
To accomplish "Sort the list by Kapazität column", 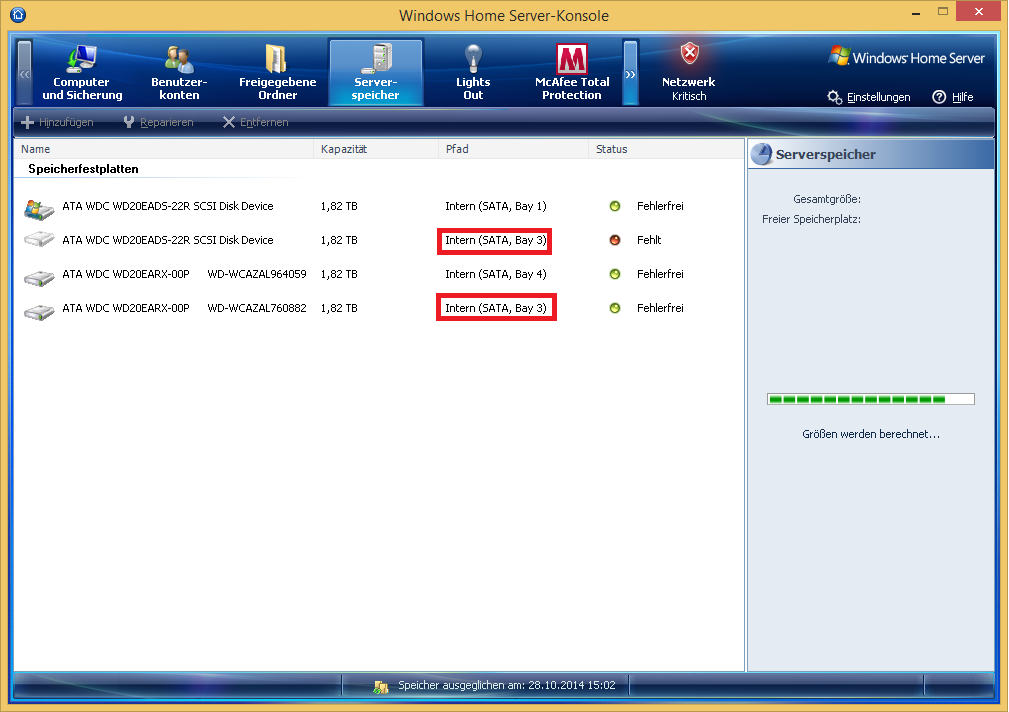I will pyautogui.click(x=376, y=149).
